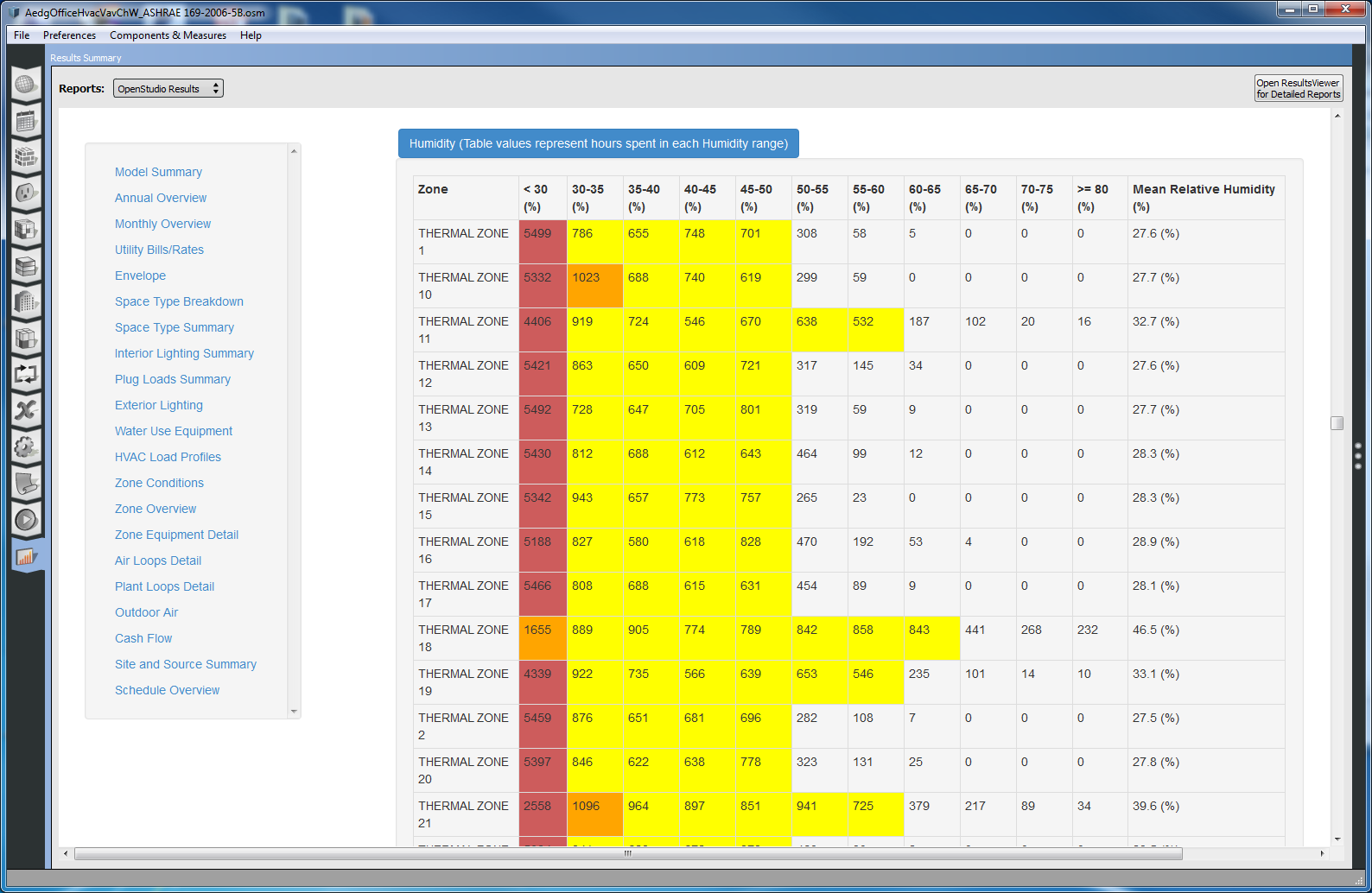Open the Run Simulation play icon

point(26,520)
